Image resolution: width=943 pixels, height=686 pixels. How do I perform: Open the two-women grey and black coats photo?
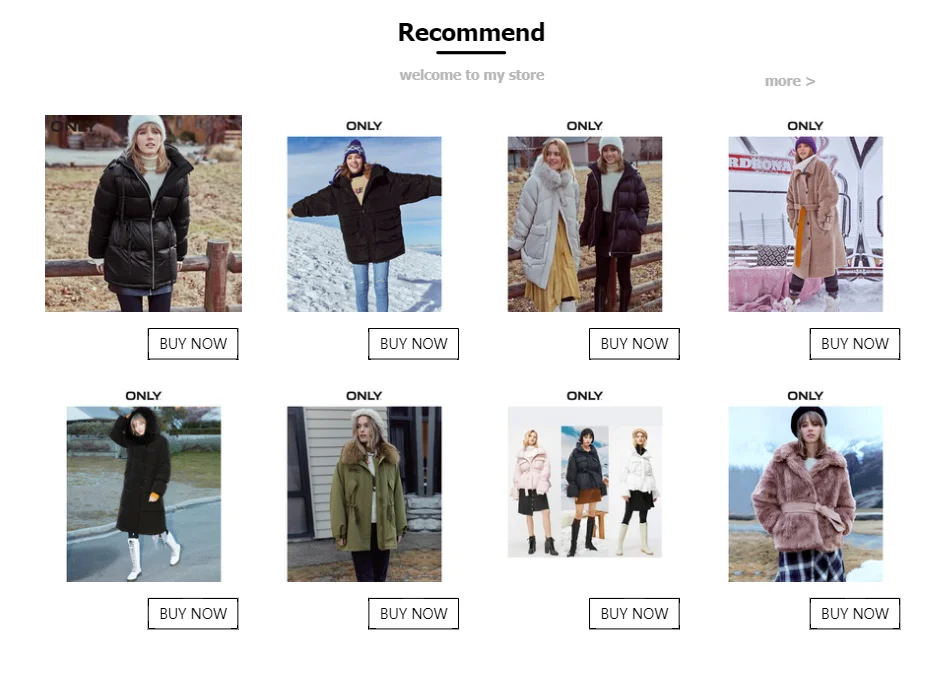click(585, 224)
